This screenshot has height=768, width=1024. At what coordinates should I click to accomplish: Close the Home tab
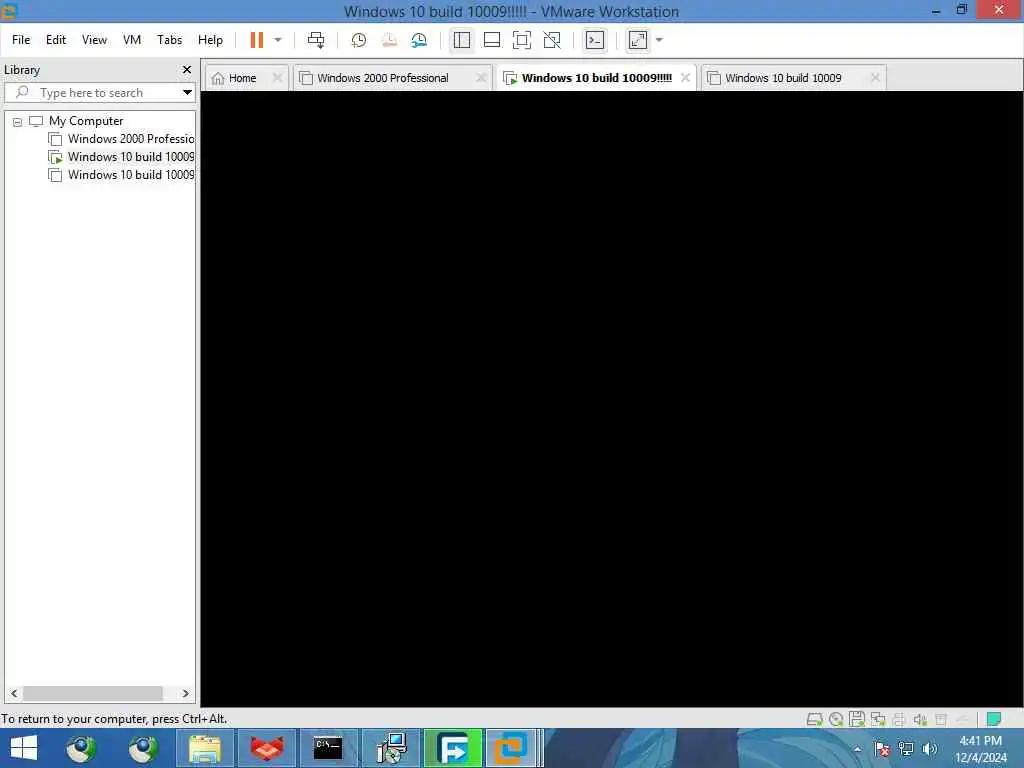pos(277,78)
